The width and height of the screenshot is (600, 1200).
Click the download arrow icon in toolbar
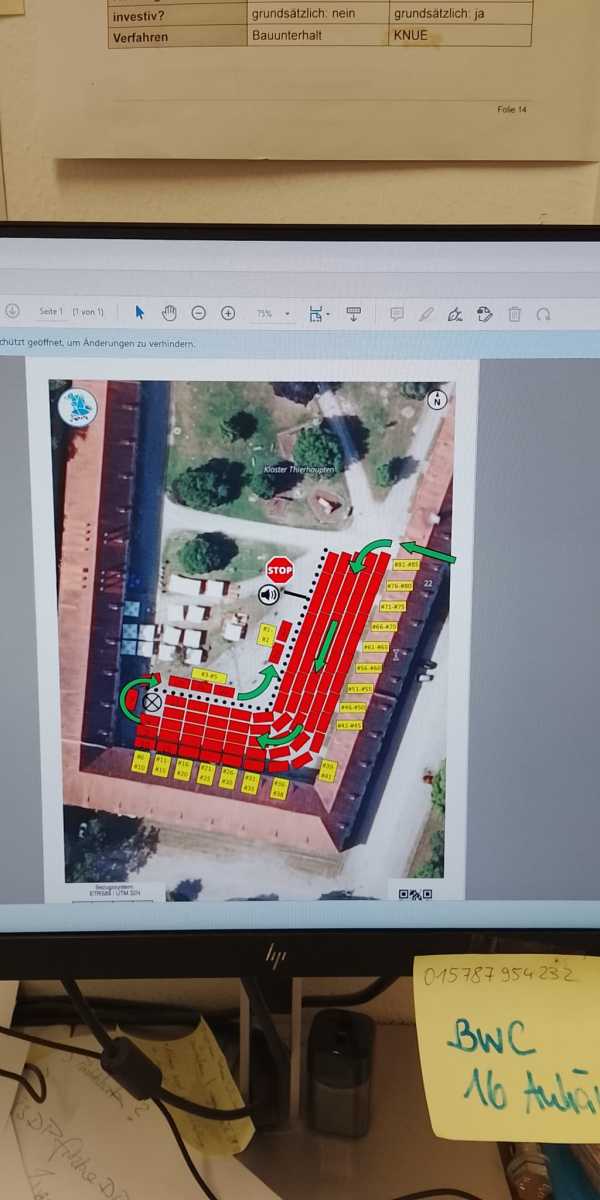(13, 312)
